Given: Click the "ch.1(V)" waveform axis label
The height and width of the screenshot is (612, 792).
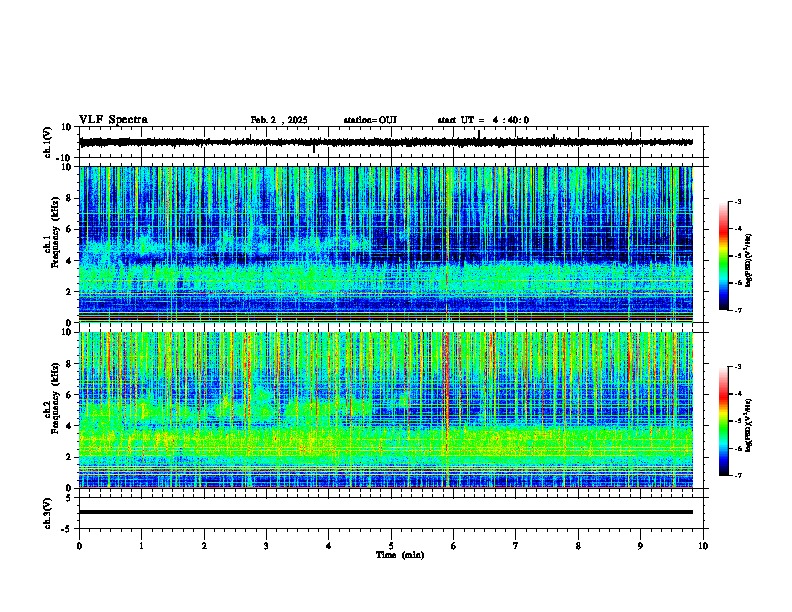Looking at the screenshot, I should tap(48, 142).
